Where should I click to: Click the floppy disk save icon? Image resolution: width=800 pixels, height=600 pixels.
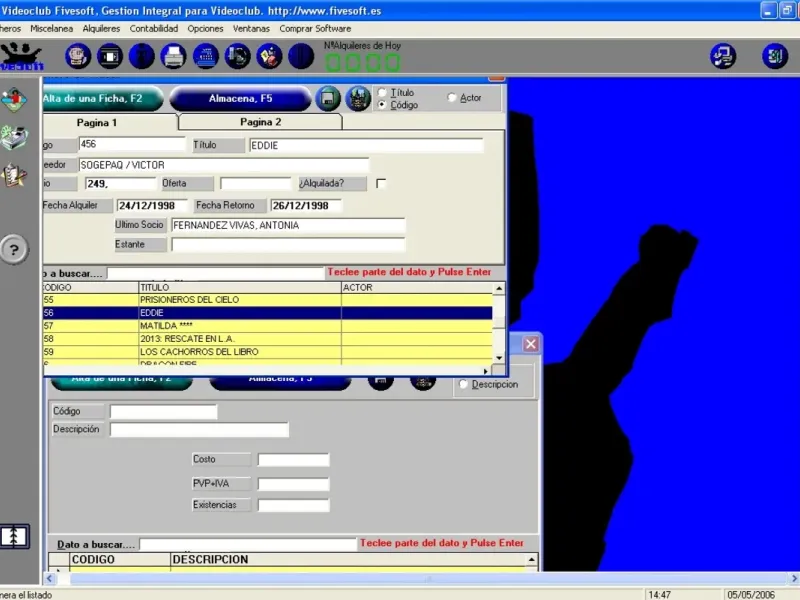point(328,99)
